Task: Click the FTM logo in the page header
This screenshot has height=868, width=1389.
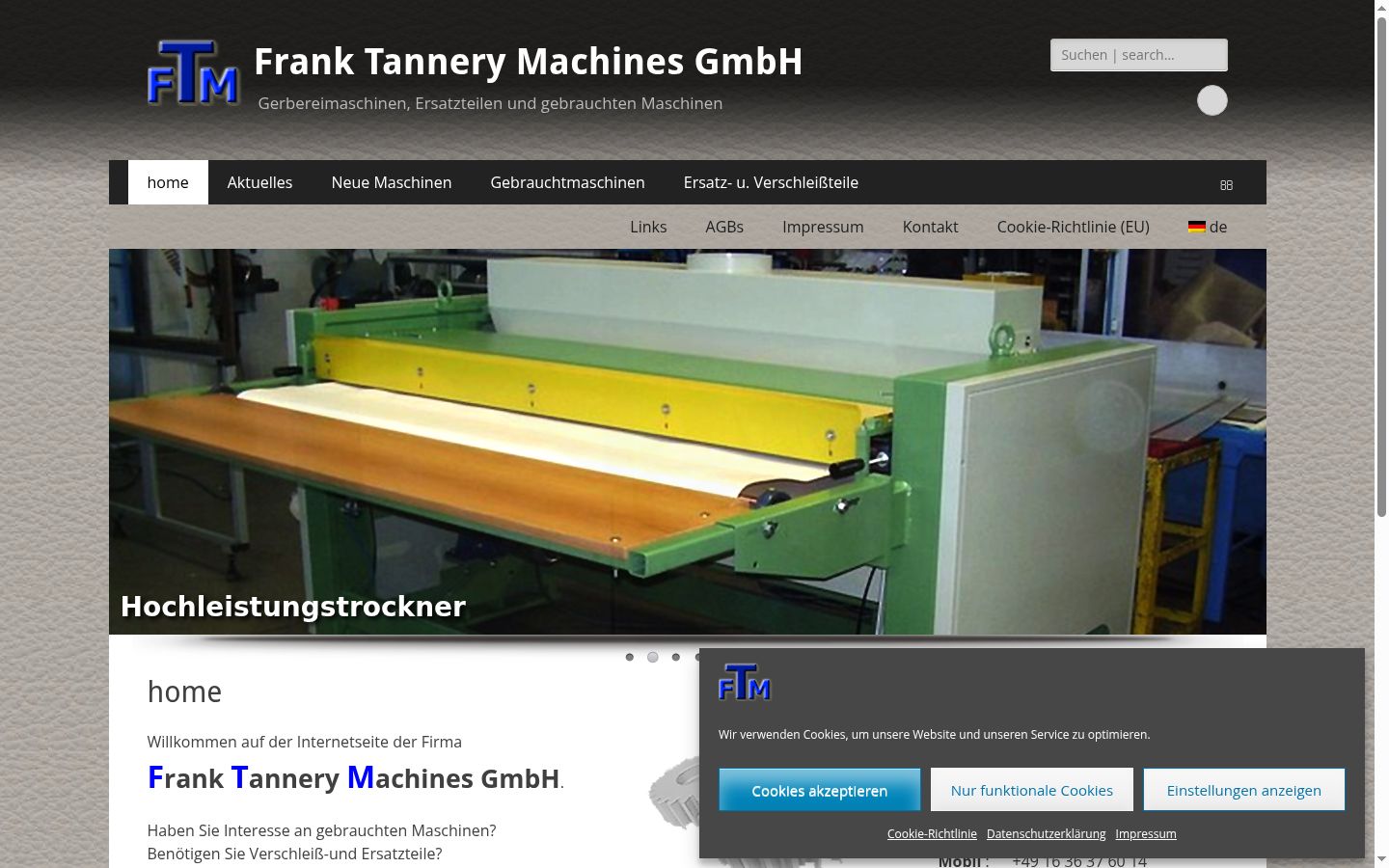Action: (x=193, y=71)
